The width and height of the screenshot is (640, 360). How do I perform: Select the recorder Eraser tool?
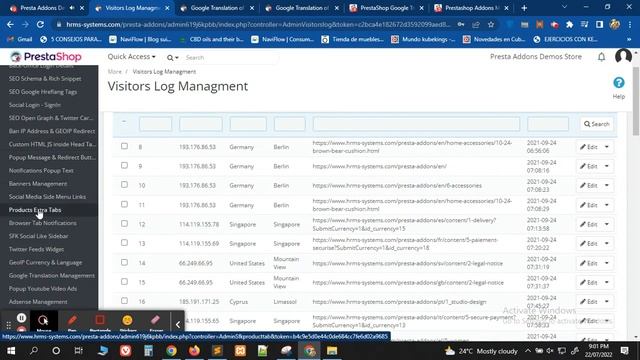pos(156,322)
